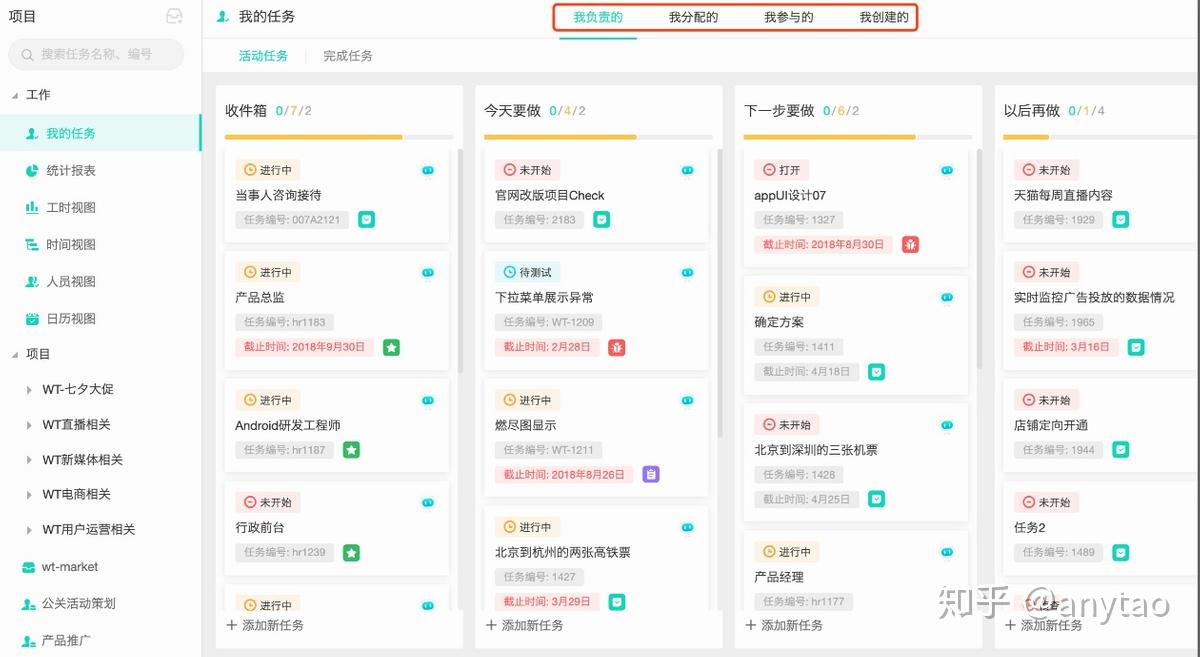
Task: Click the wt-market project icon
Action: click(x=29, y=567)
